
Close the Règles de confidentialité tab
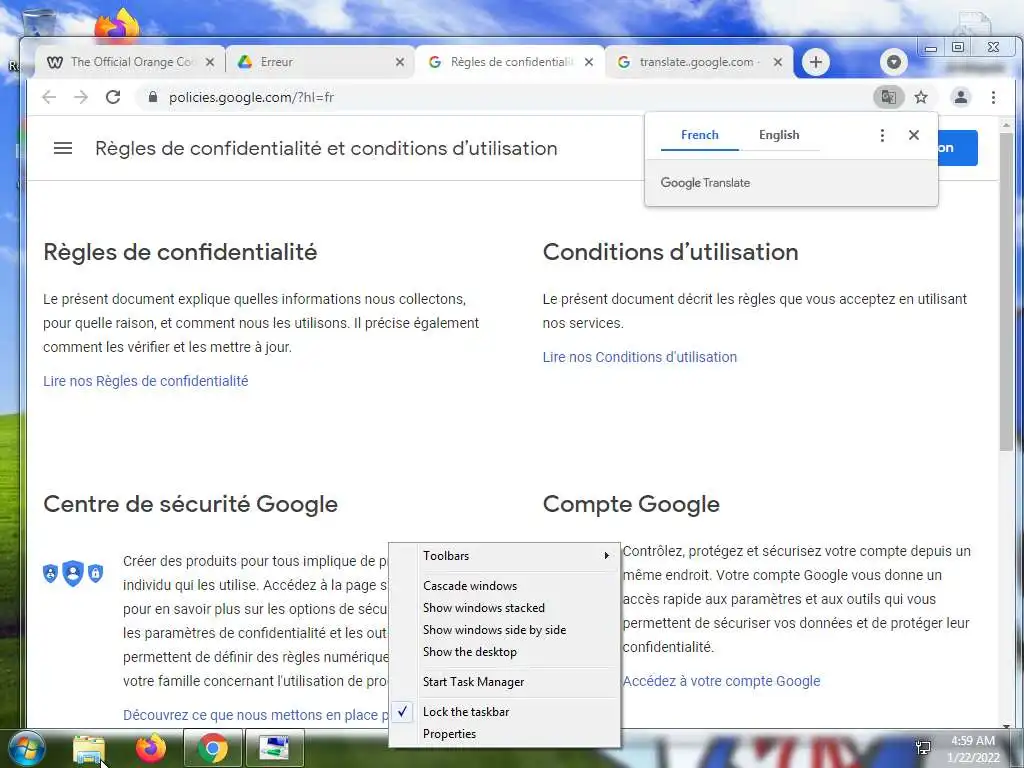pos(589,62)
